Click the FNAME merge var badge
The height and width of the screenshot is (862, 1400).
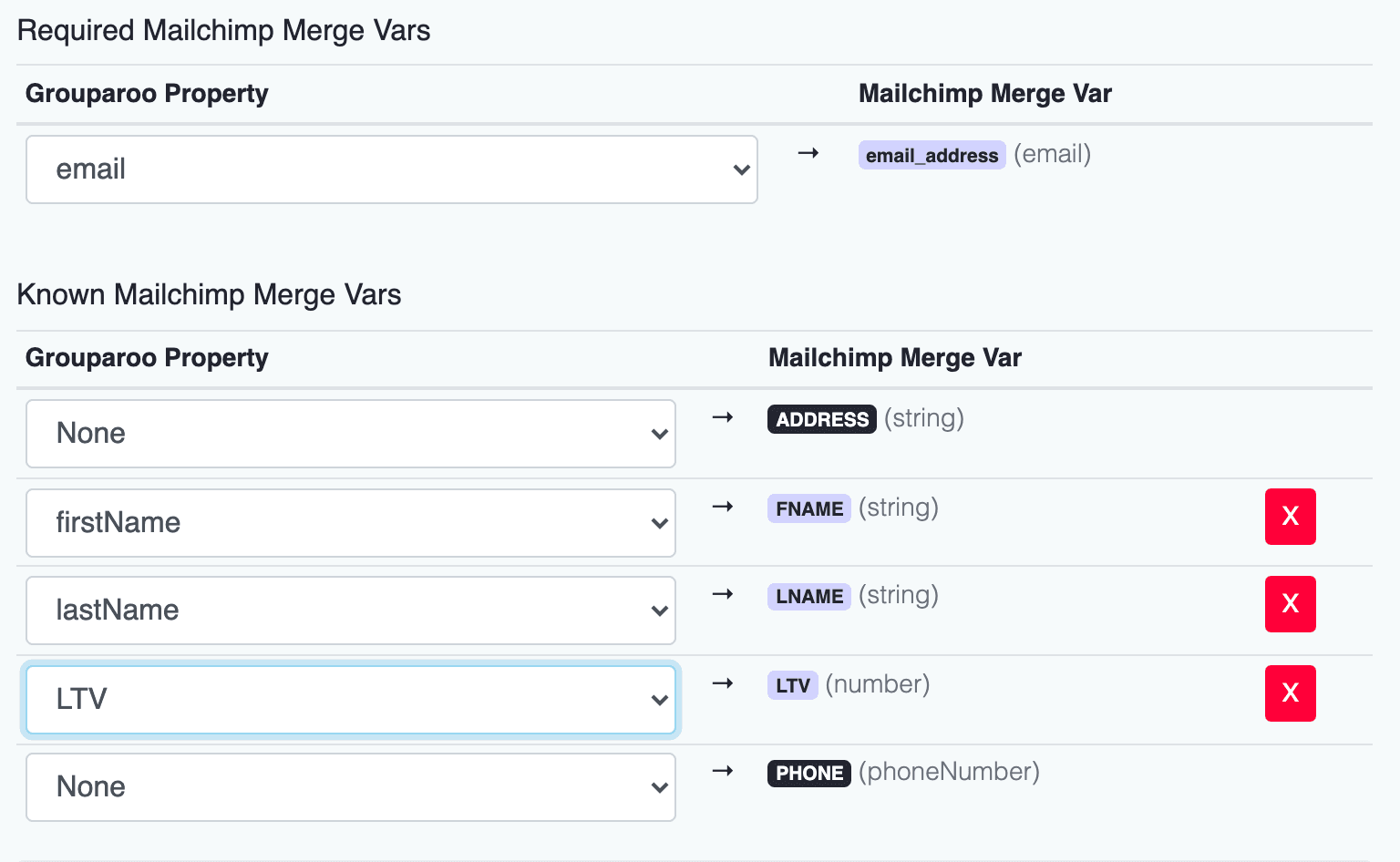pyautogui.click(x=809, y=508)
